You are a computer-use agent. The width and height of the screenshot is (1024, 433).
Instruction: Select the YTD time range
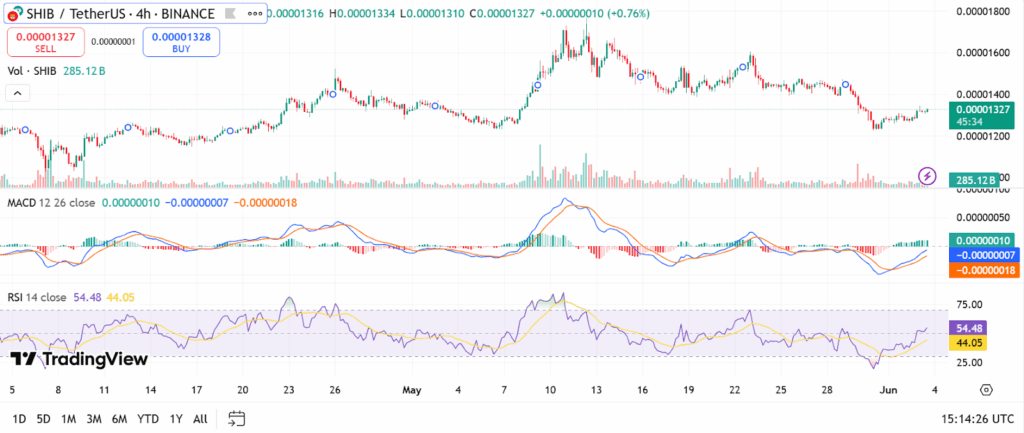pyautogui.click(x=146, y=419)
